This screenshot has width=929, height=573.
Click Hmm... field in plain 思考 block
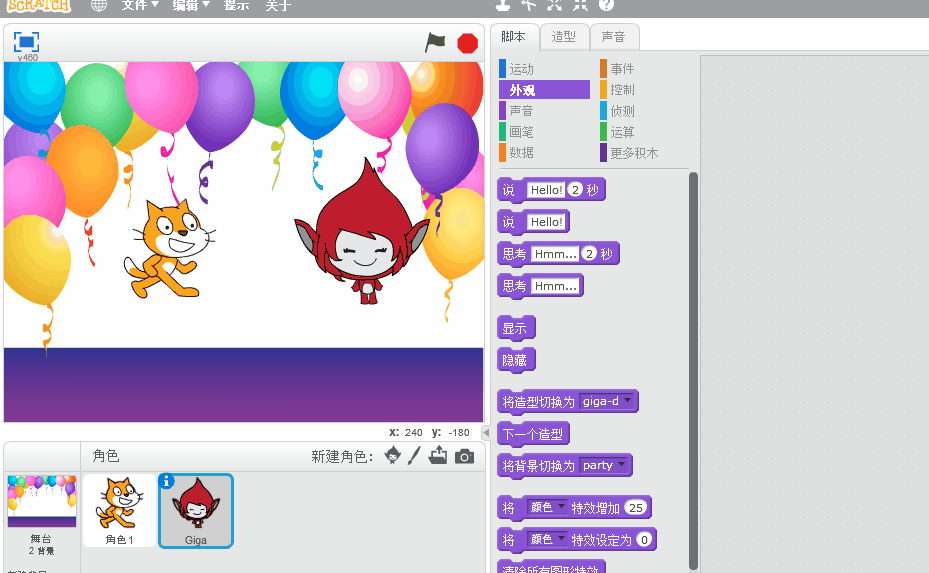click(x=555, y=286)
